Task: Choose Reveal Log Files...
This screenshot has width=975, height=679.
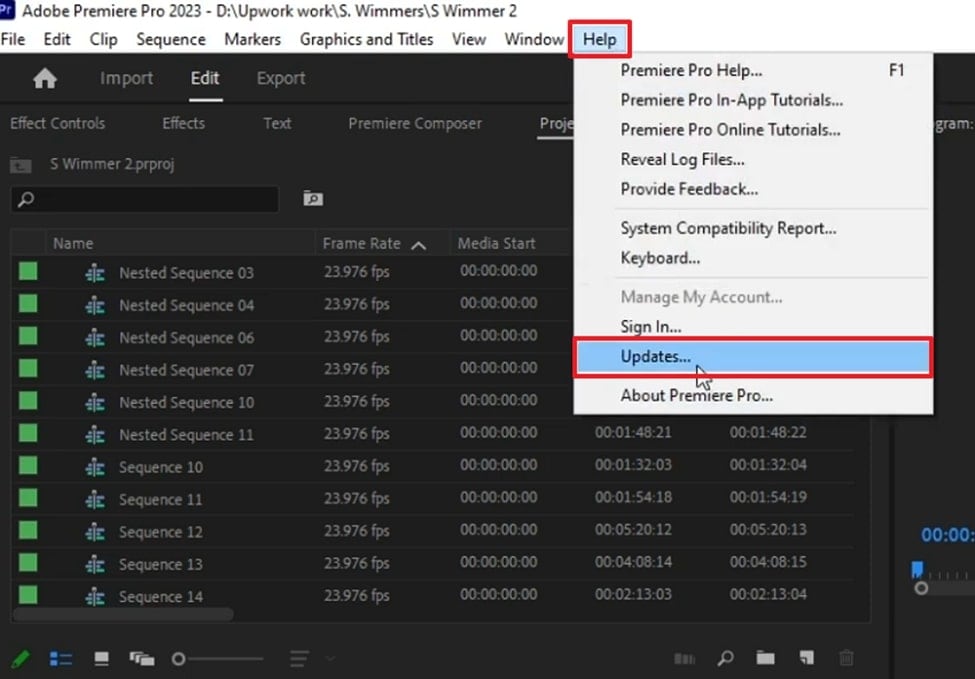Action: [752, 160]
